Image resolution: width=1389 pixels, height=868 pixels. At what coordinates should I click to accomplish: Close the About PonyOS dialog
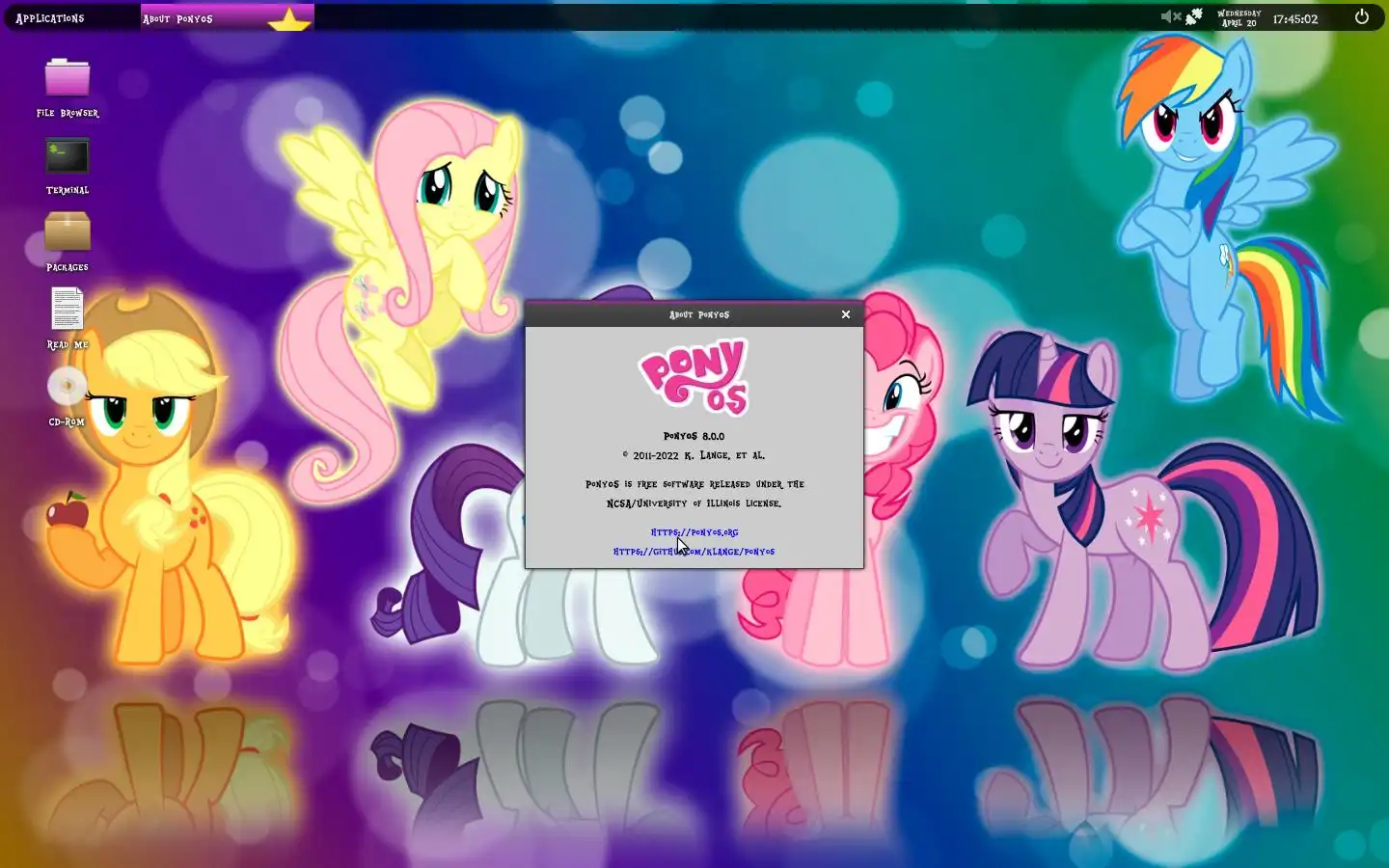[846, 314]
